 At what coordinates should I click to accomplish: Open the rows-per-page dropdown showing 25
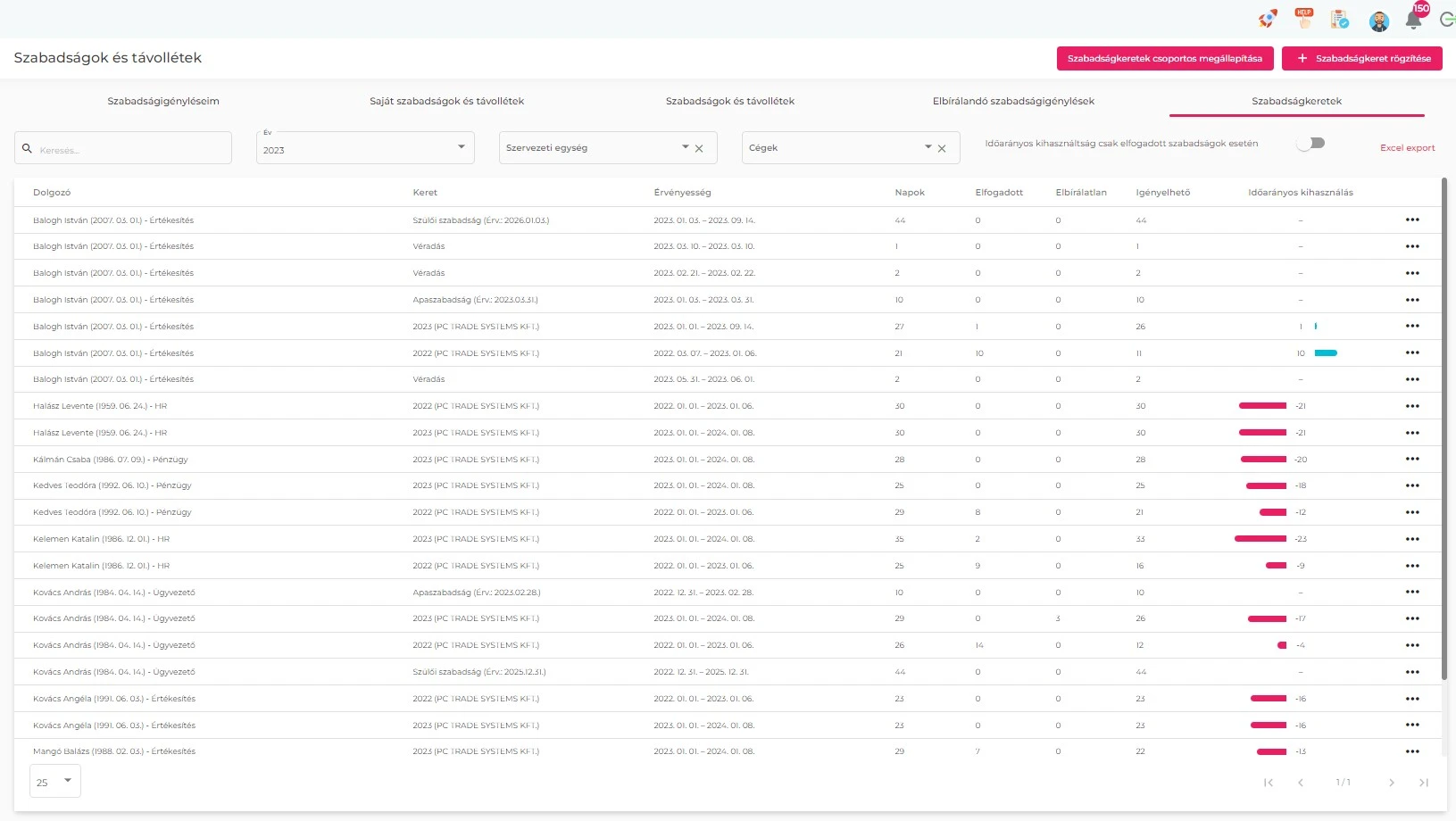tap(54, 782)
